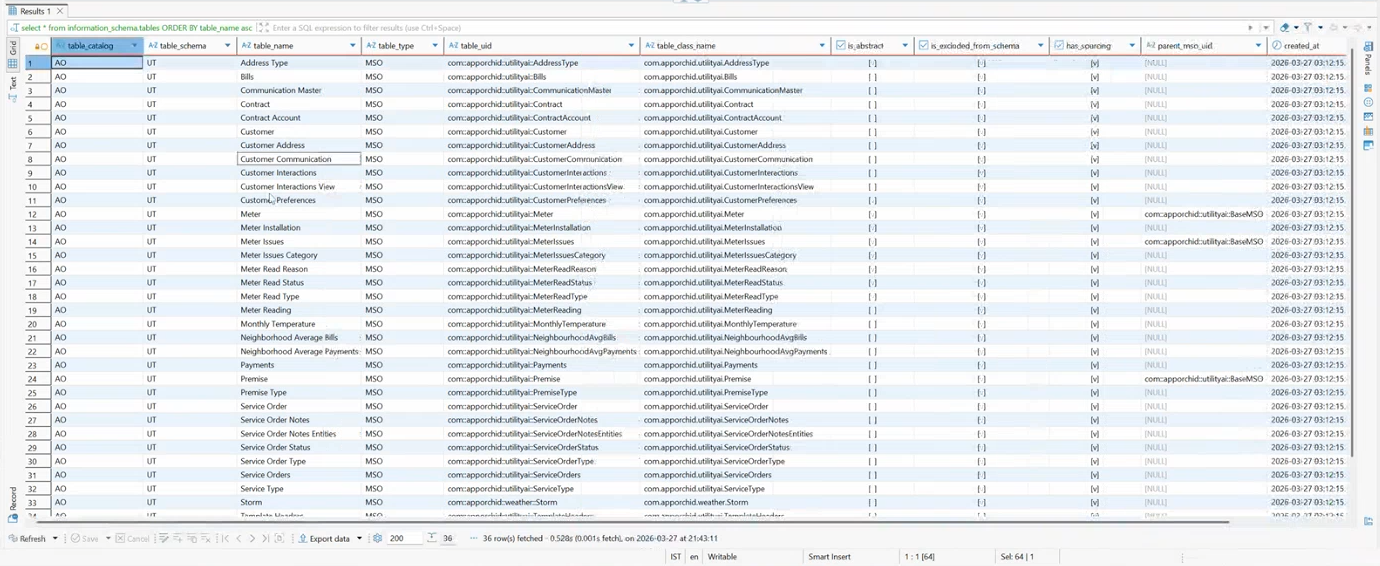
Task: Click the IST timezone status bar entry
Action: (x=674, y=556)
